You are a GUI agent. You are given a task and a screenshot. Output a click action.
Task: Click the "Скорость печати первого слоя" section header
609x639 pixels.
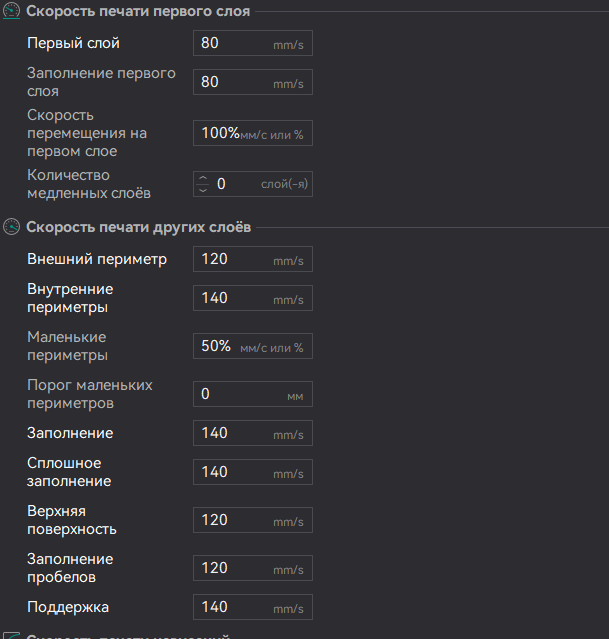tap(138, 12)
